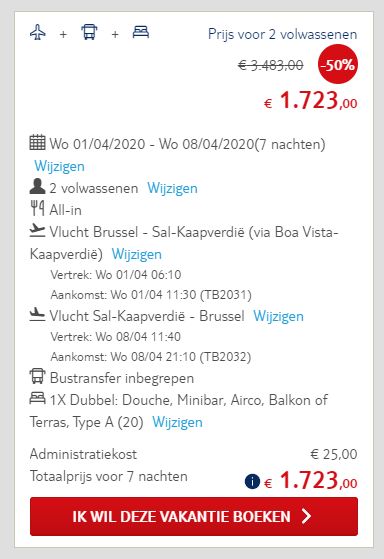Screen dimensions: 384x559
Task: Click the calendar icon beside travel dates
Action: tap(37, 142)
